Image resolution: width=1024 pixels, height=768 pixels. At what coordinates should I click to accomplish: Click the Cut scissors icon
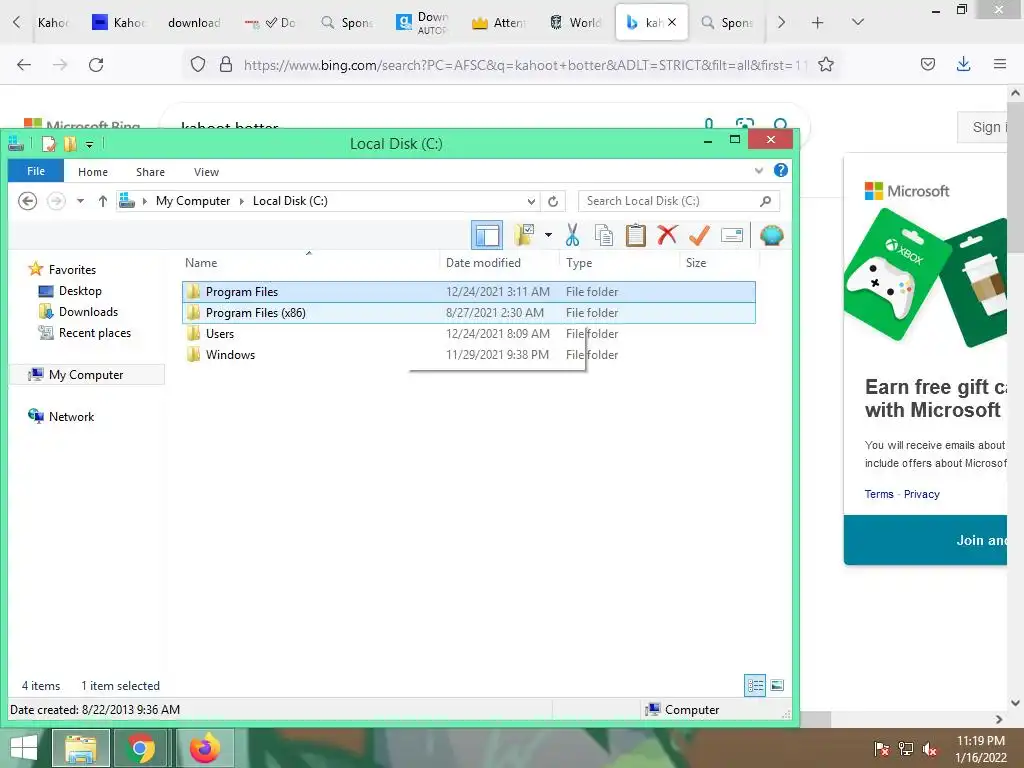pos(573,235)
